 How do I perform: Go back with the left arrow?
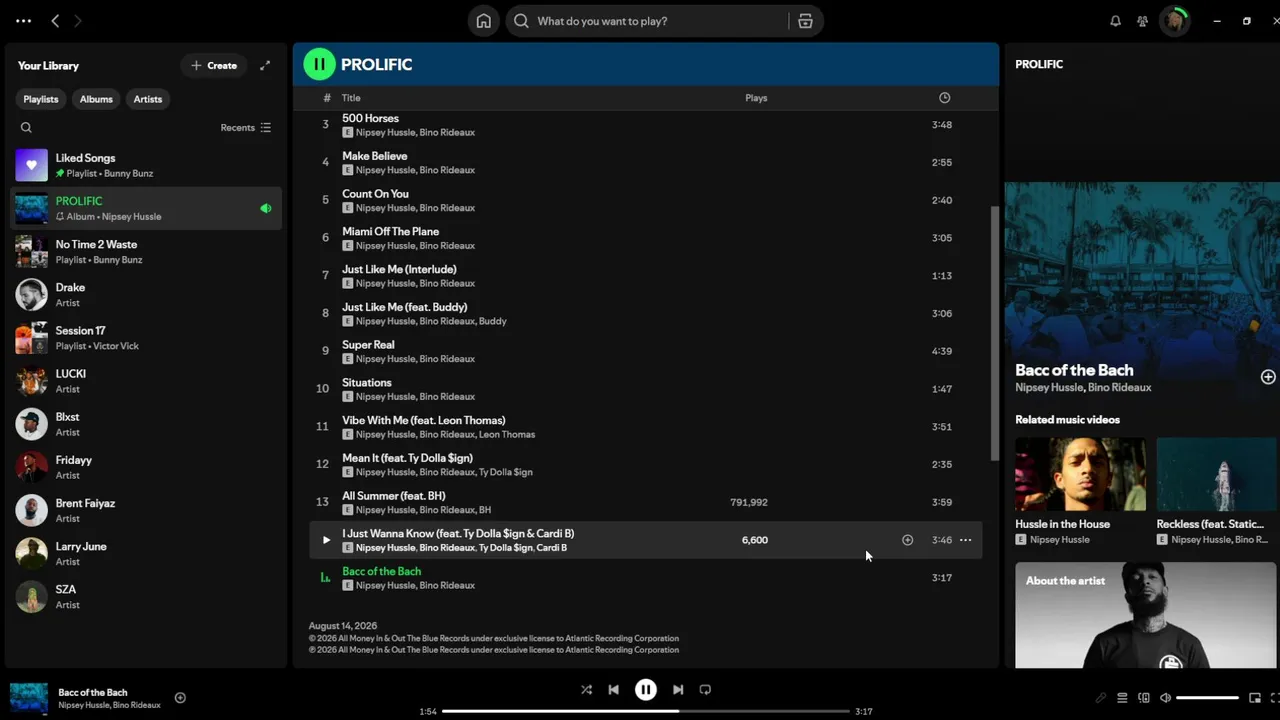[x=55, y=21]
